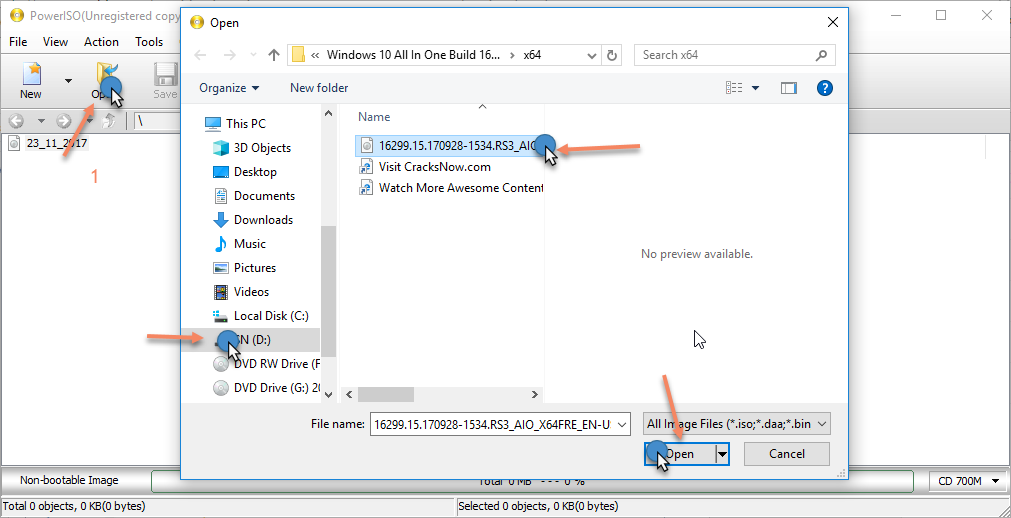Open the View menu in PowerISO
This screenshot has width=1011, height=518.
(55, 42)
